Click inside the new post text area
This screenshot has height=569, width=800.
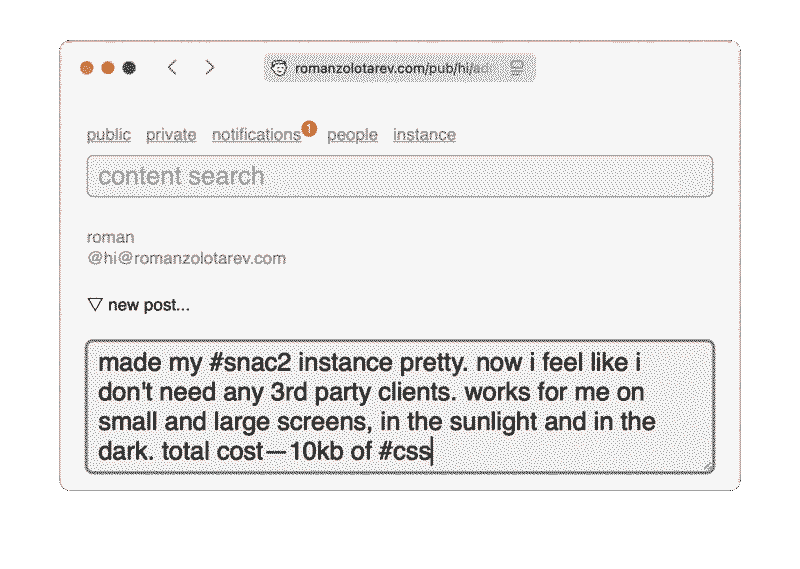[x=400, y=405]
